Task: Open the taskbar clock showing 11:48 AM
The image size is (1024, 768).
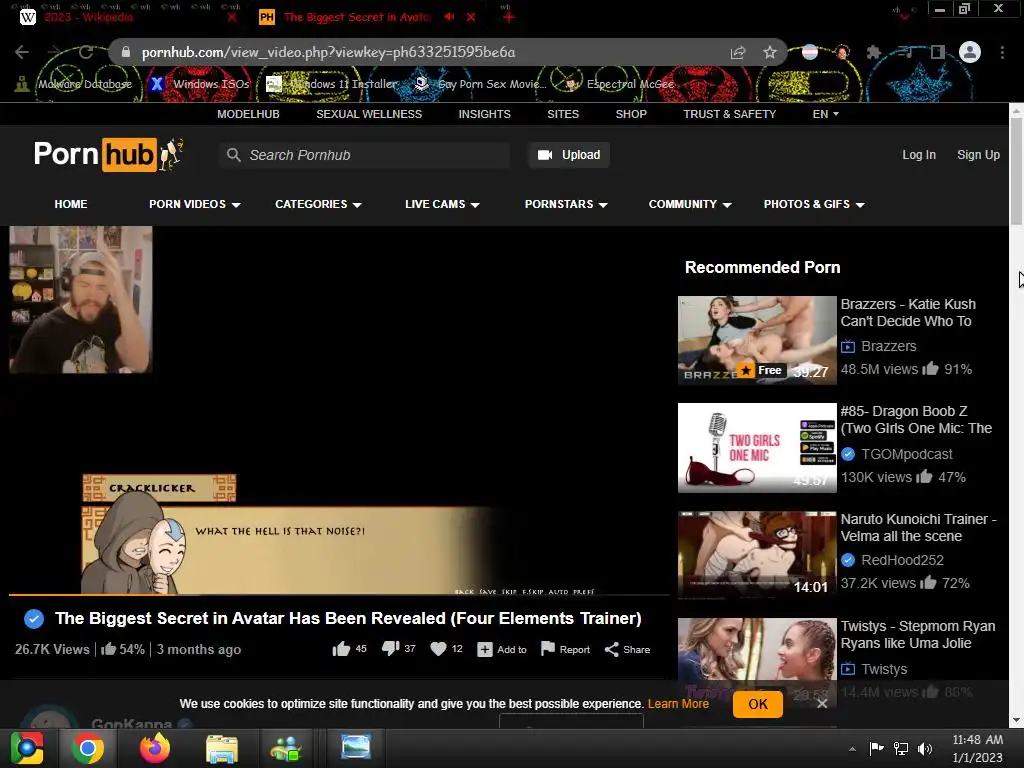Action: [x=978, y=748]
